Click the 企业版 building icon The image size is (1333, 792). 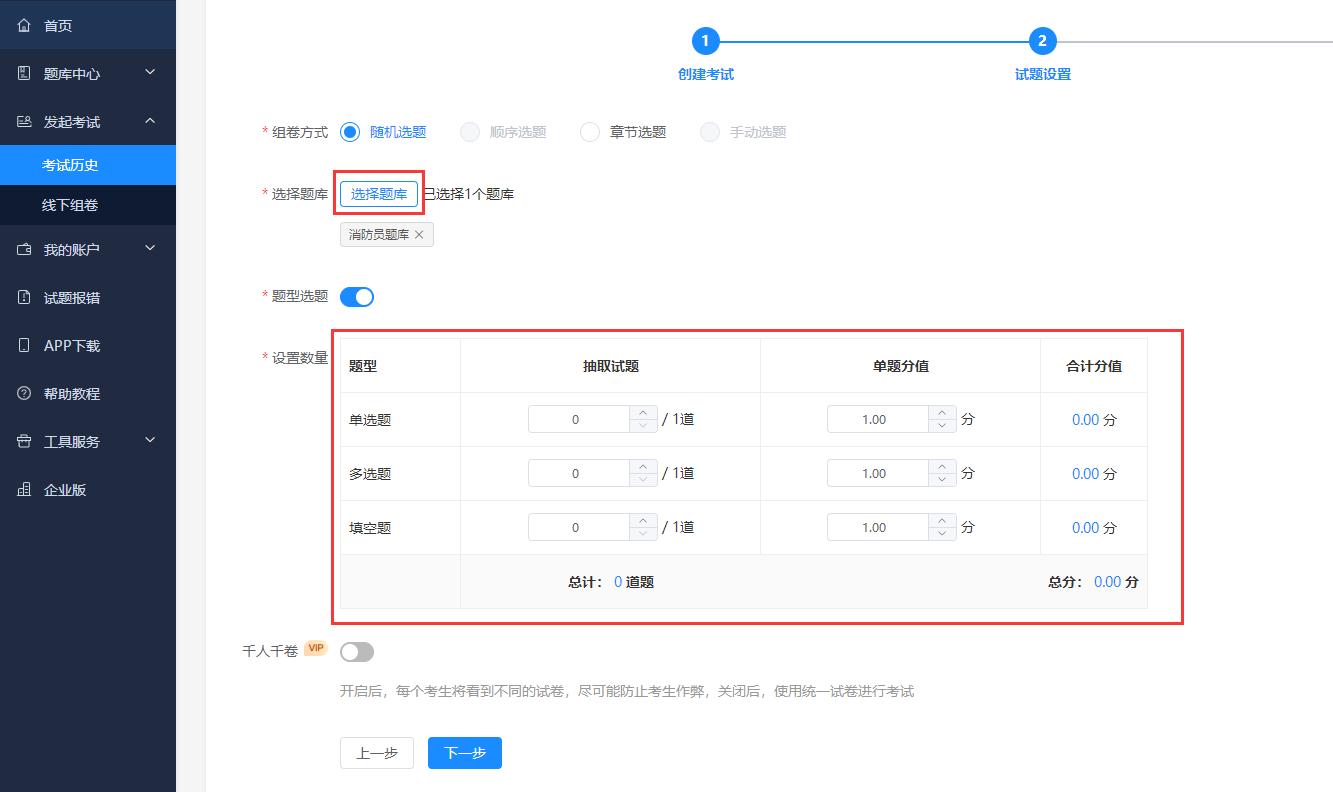25,489
